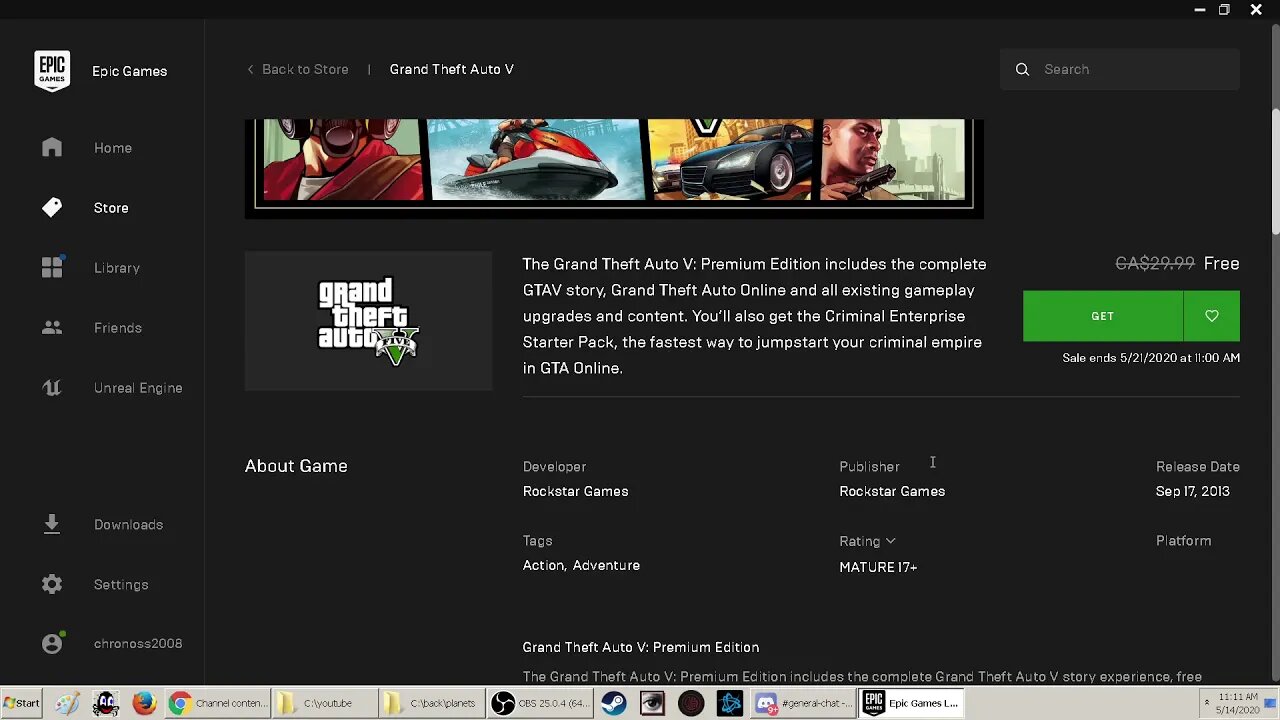Get Grand Theft Auto V for free
1280x720 pixels.
point(1103,316)
